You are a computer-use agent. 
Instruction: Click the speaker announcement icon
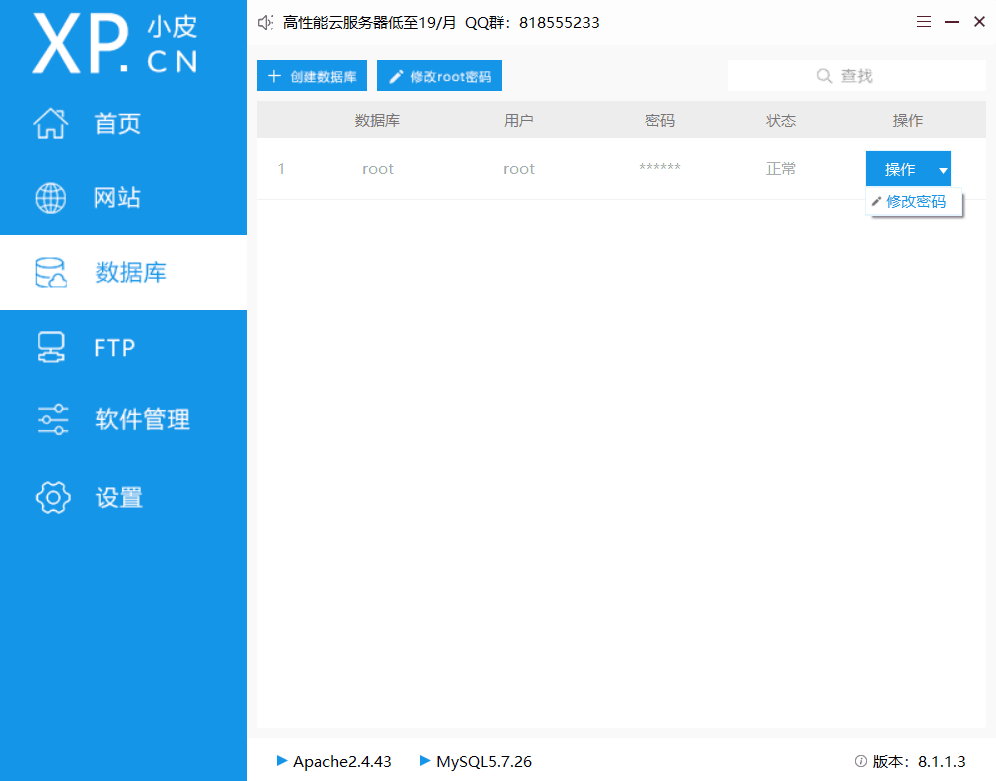click(265, 23)
